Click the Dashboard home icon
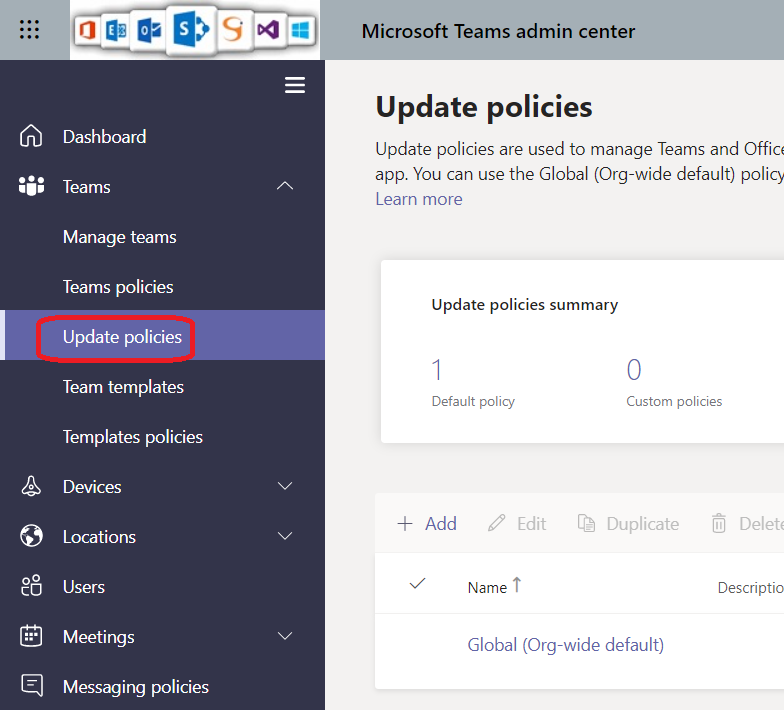 (x=32, y=137)
